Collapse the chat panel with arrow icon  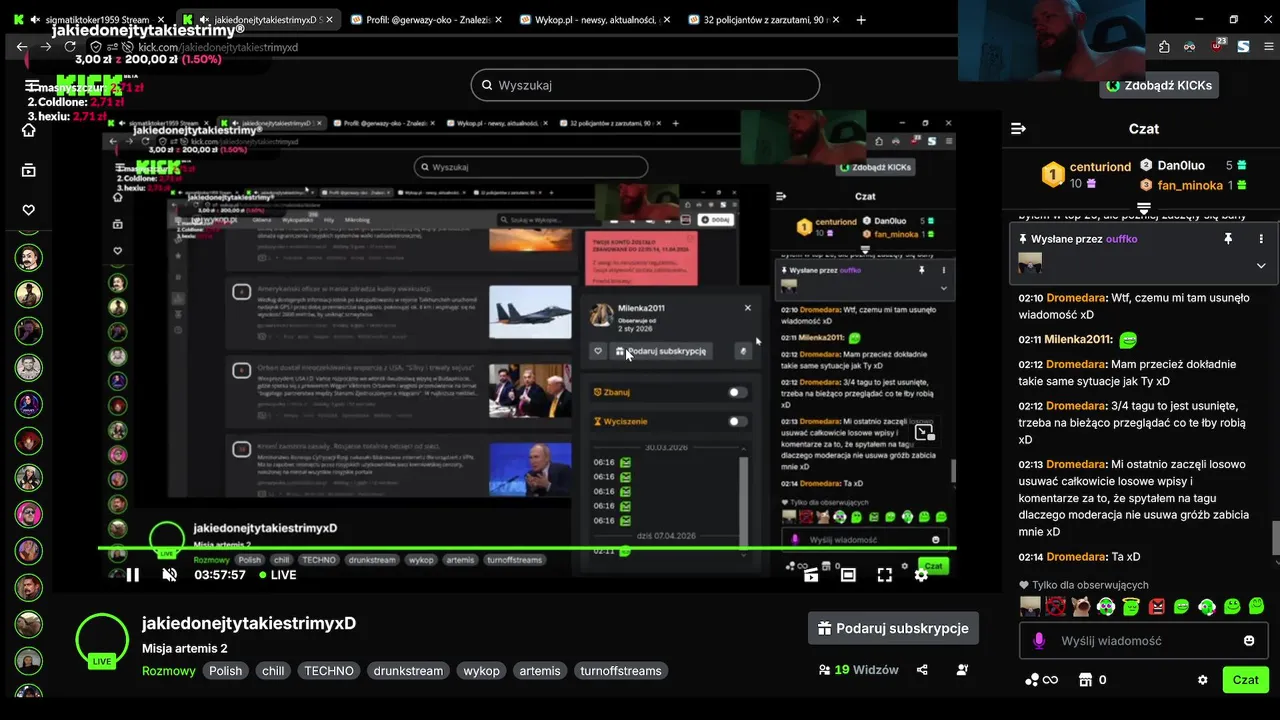coord(1018,129)
